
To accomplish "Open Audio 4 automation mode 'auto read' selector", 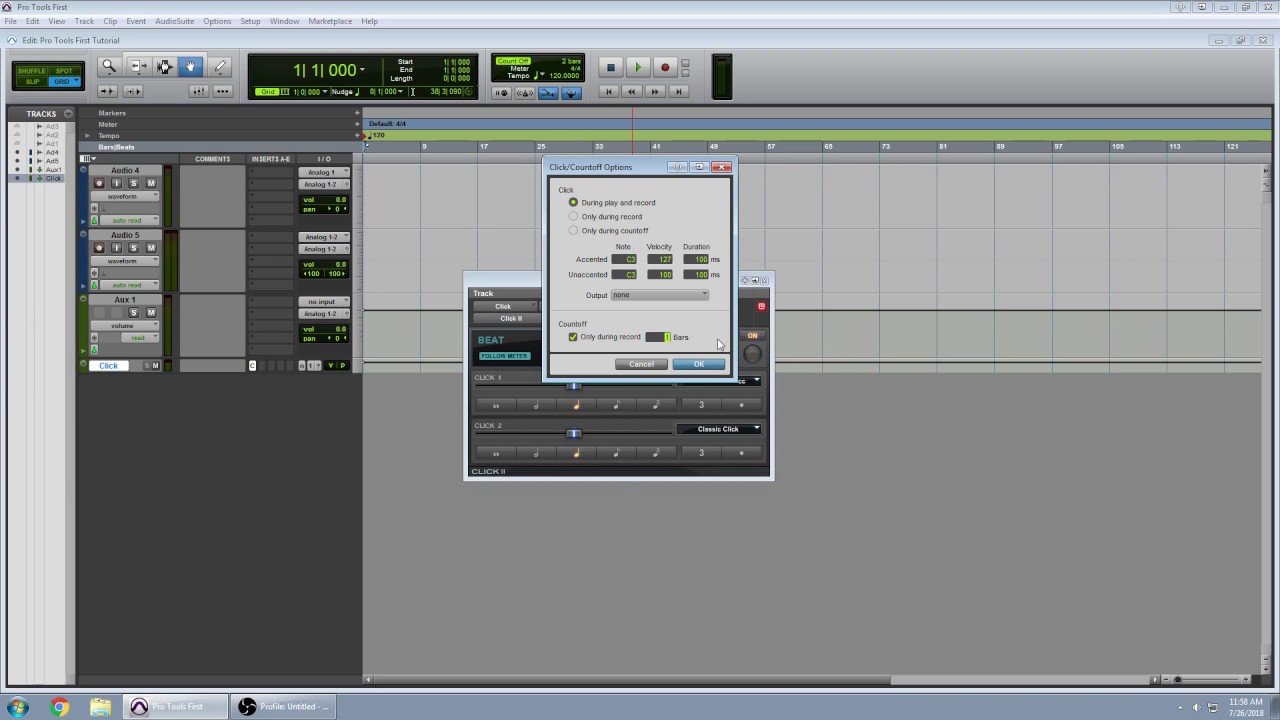I will tap(128, 220).
